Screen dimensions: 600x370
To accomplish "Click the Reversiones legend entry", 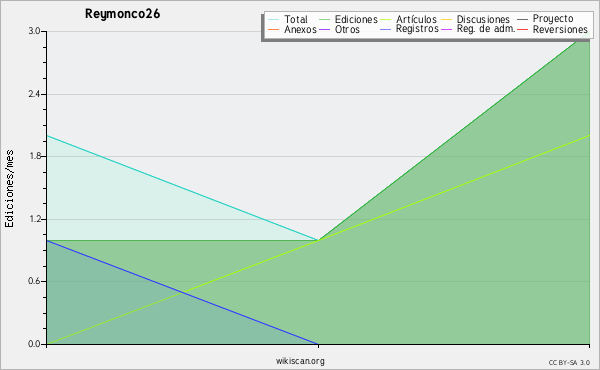I will 560,29.
